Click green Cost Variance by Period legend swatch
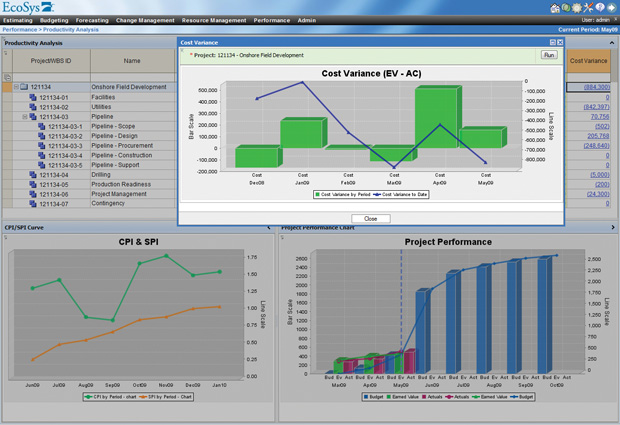 (x=318, y=195)
